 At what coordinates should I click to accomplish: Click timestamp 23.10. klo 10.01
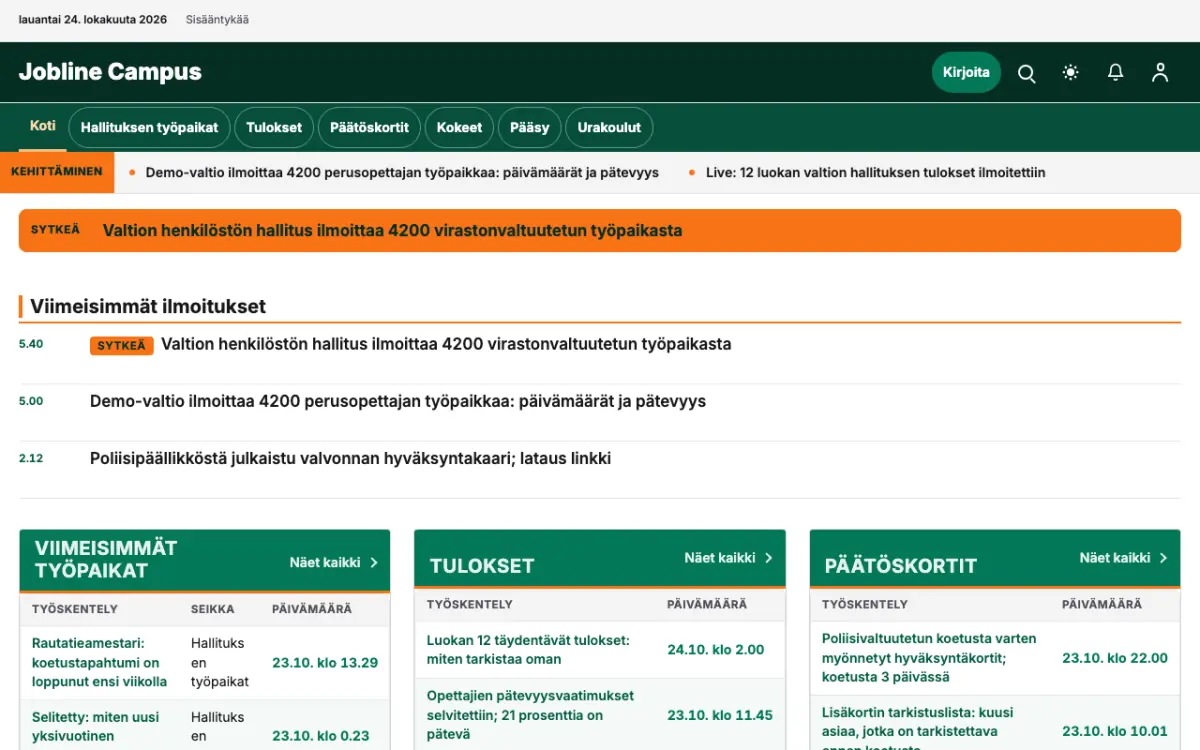coord(1115,731)
